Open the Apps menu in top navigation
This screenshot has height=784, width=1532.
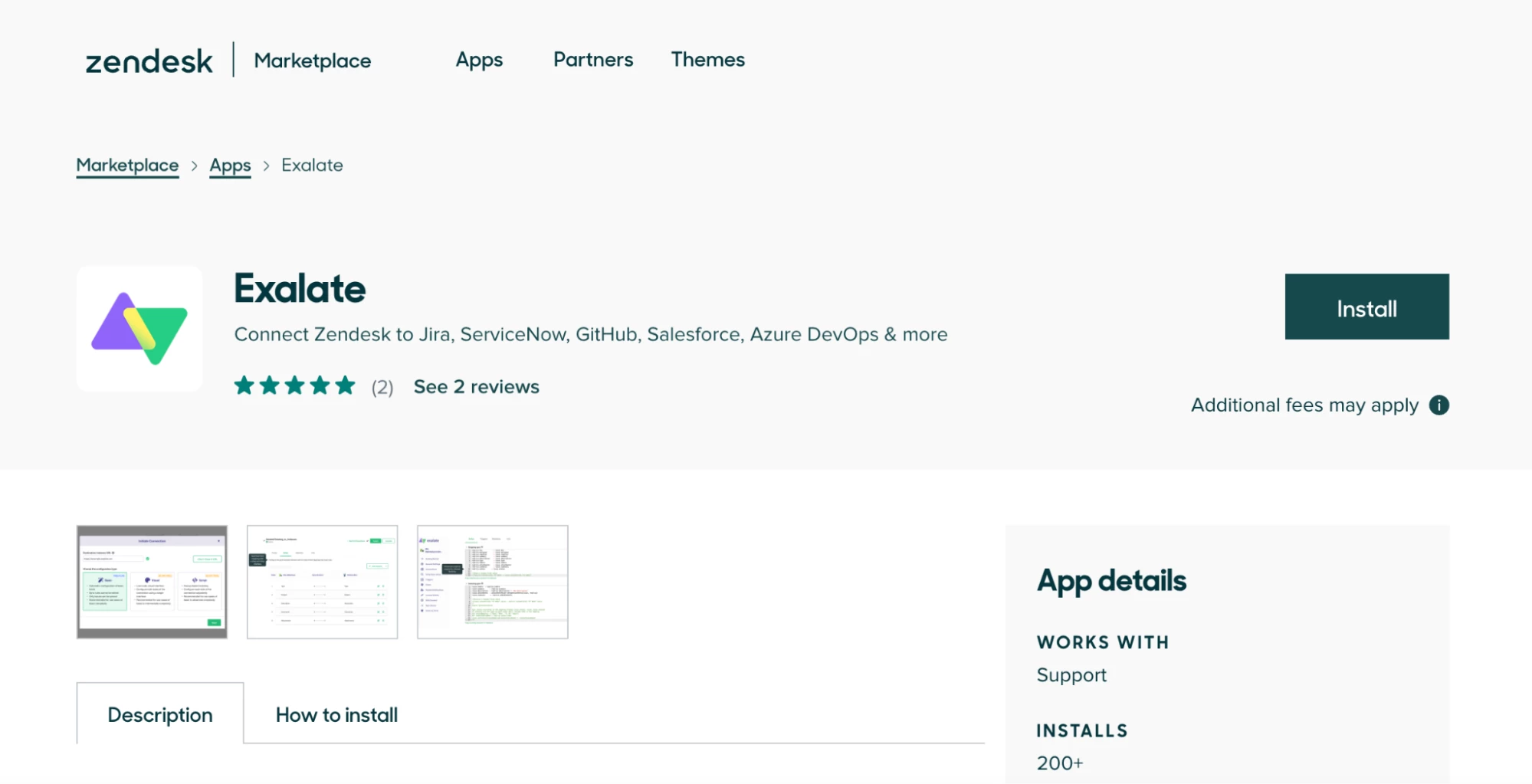point(479,60)
